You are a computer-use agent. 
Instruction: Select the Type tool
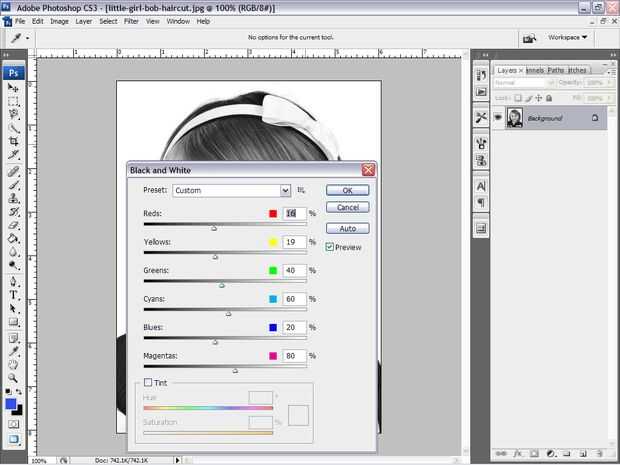(x=14, y=296)
